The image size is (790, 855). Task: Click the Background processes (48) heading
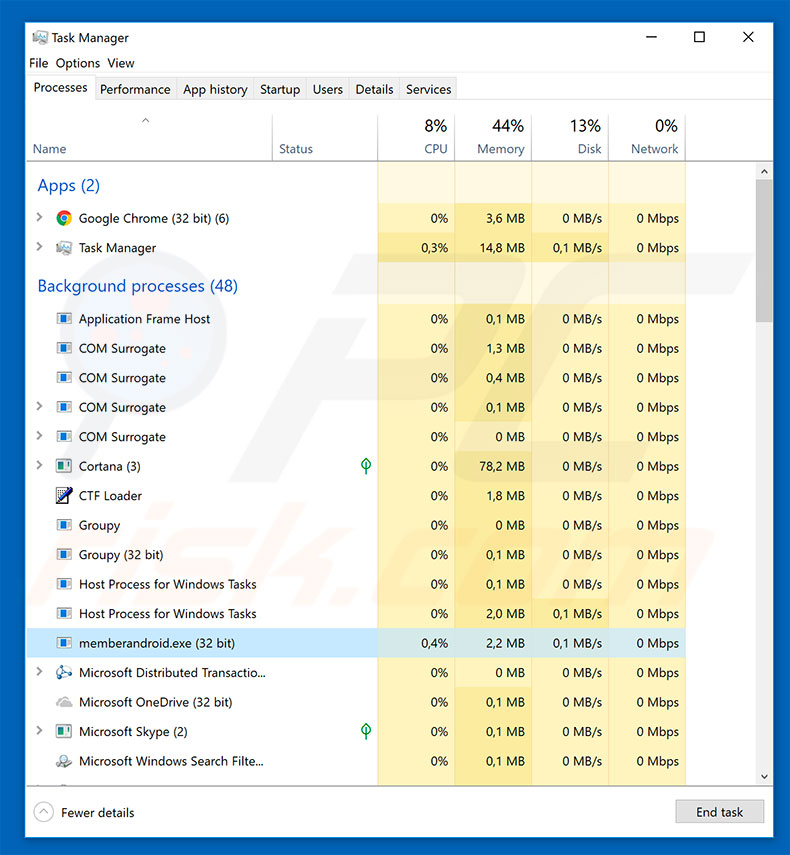(x=137, y=286)
